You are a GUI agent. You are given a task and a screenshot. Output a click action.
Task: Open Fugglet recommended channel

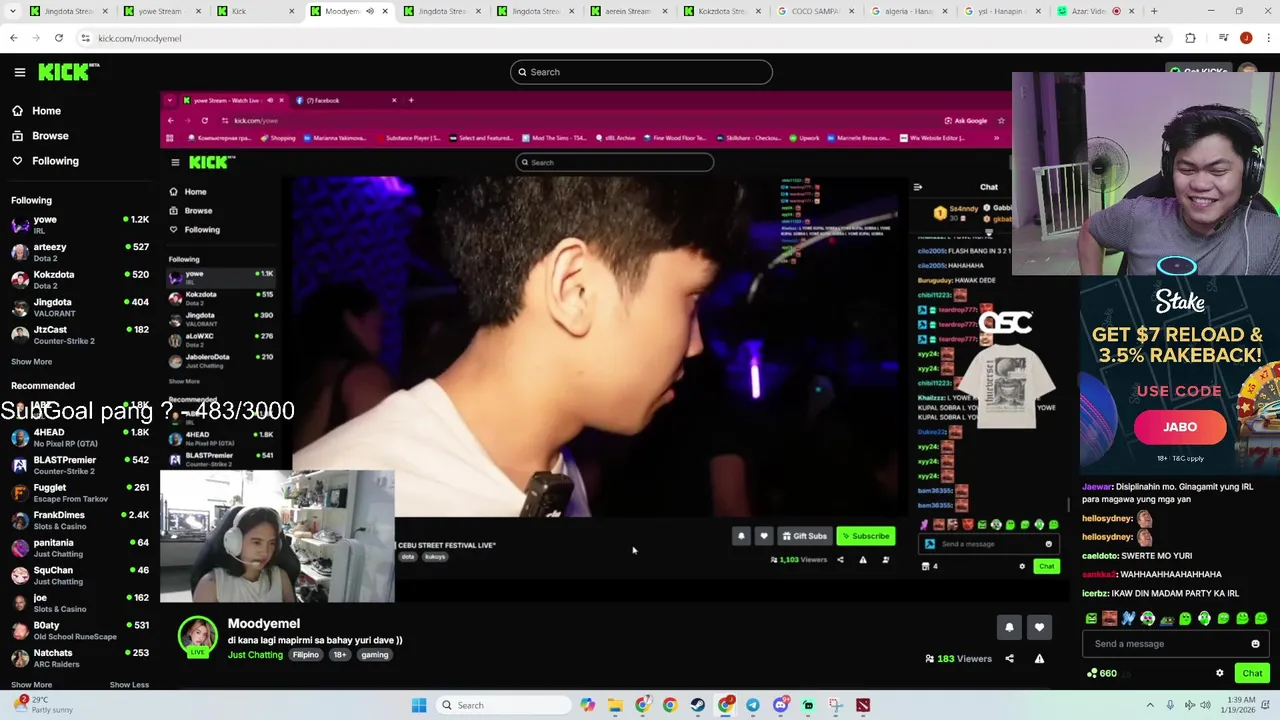point(80,492)
